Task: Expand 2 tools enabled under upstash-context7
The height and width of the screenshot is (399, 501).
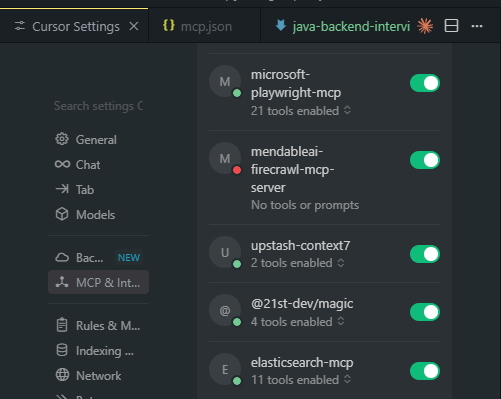Action: pyautogui.click(x=298, y=263)
